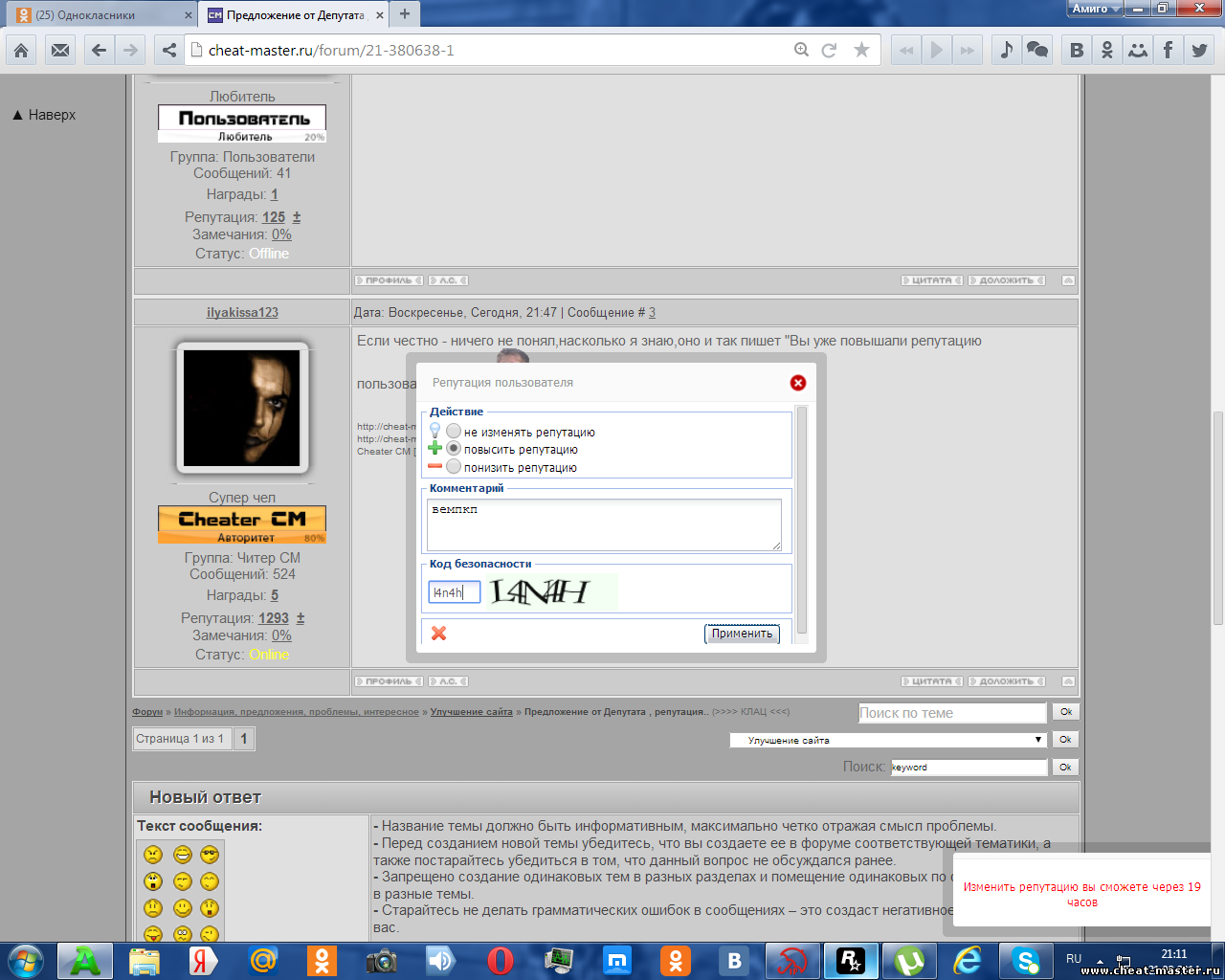Click the browser home icon
Image resolution: width=1225 pixels, height=980 pixels.
[x=21, y=50]
